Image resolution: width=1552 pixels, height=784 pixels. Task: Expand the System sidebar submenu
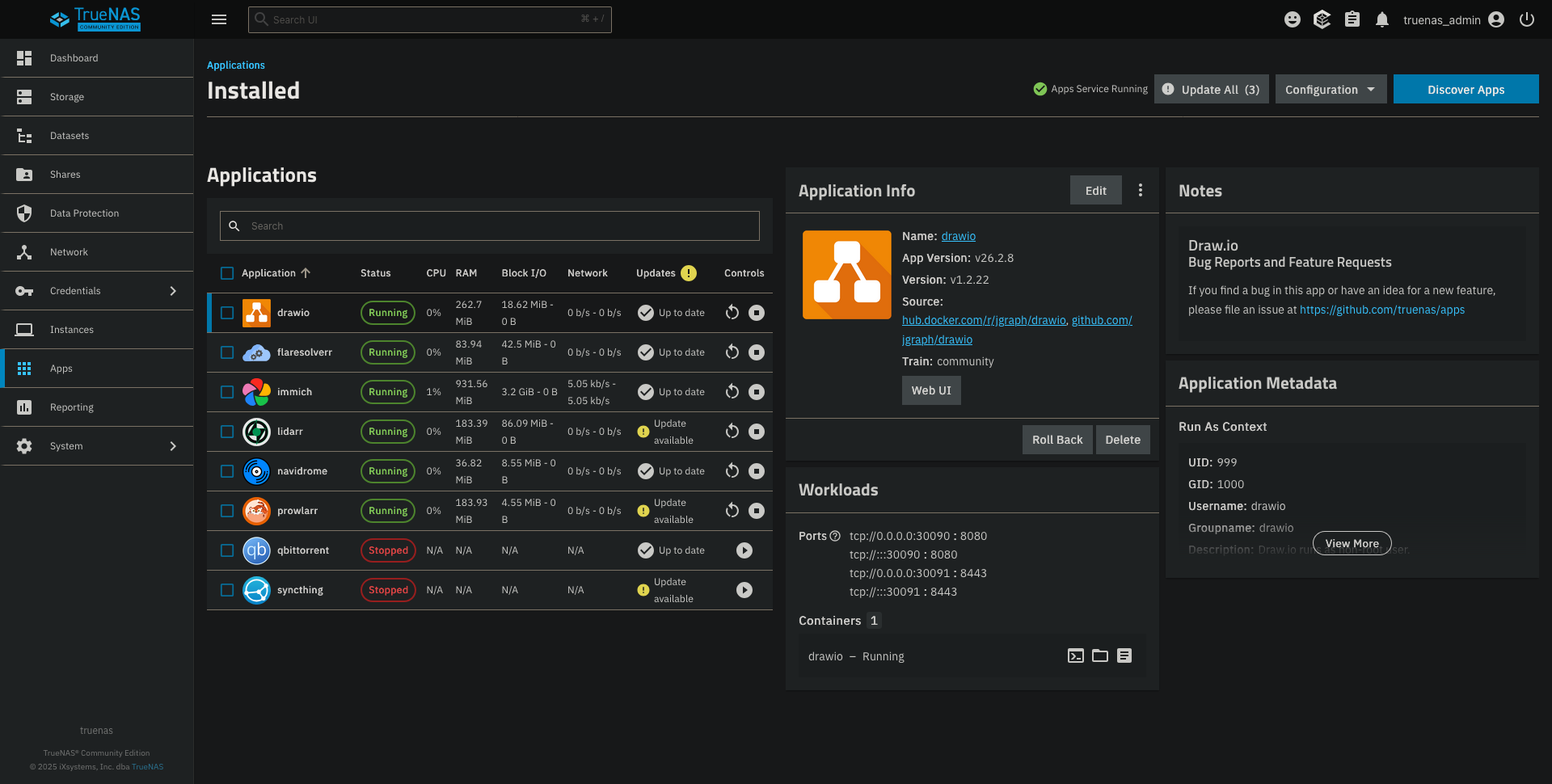173,446
